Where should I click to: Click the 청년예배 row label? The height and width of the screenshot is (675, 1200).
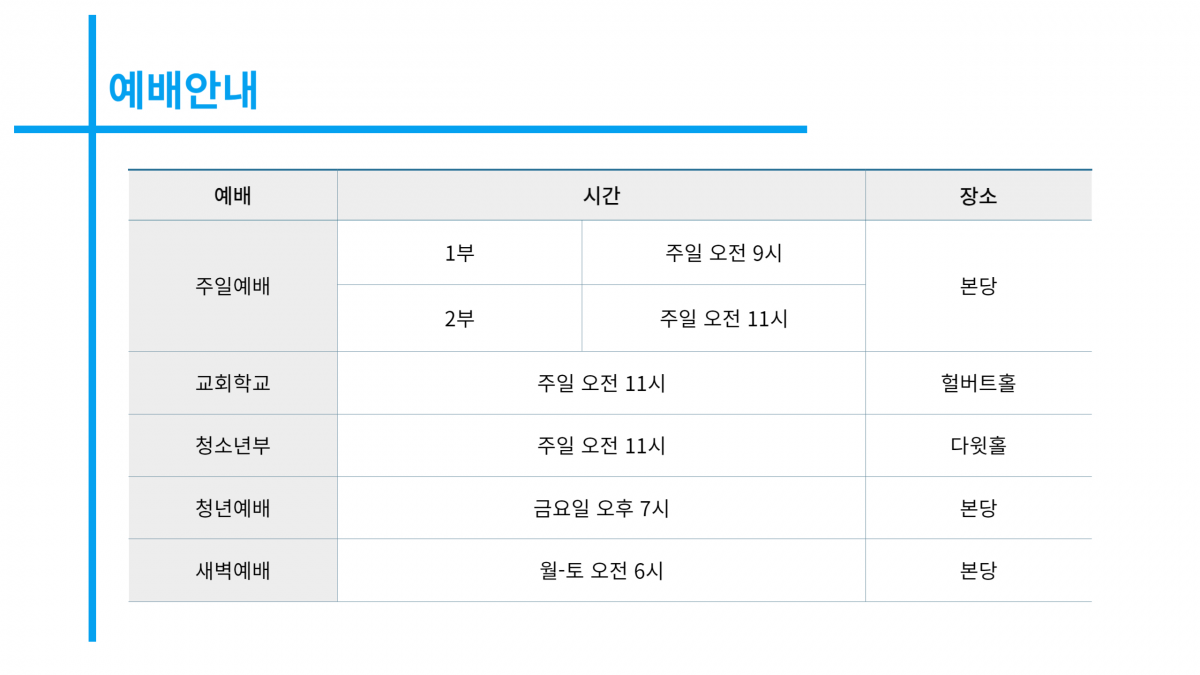(x=233, y=508)
